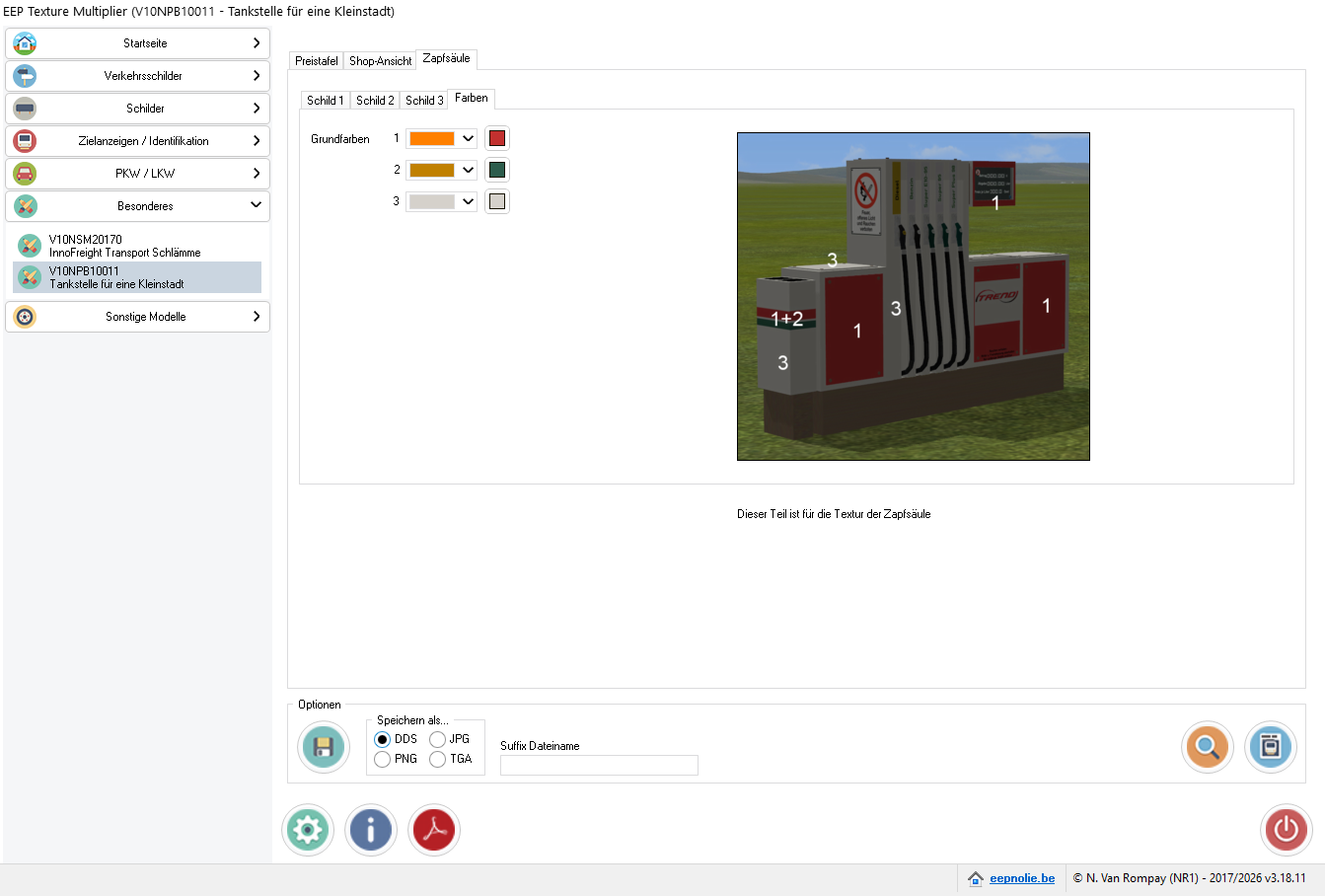Click the Startseite menu label
Screen dimensions: 1325x896
[x=145, y=43]
